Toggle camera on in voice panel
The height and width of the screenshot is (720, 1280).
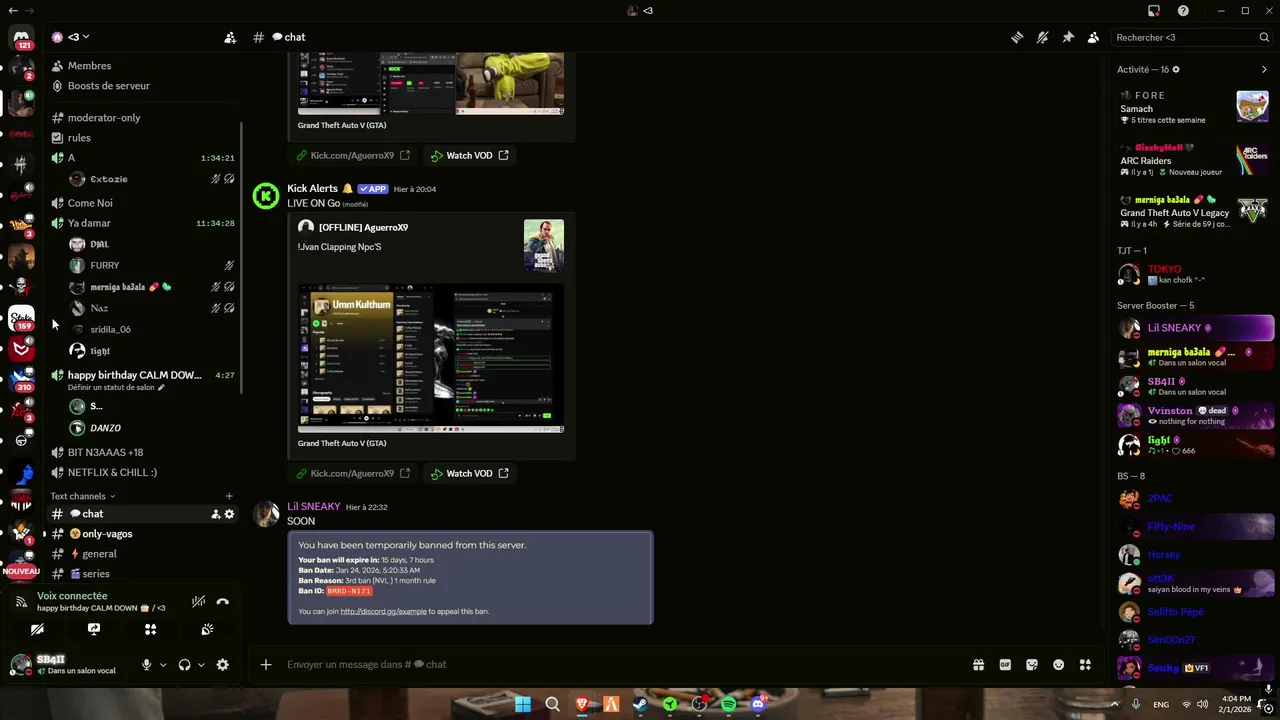37,629
